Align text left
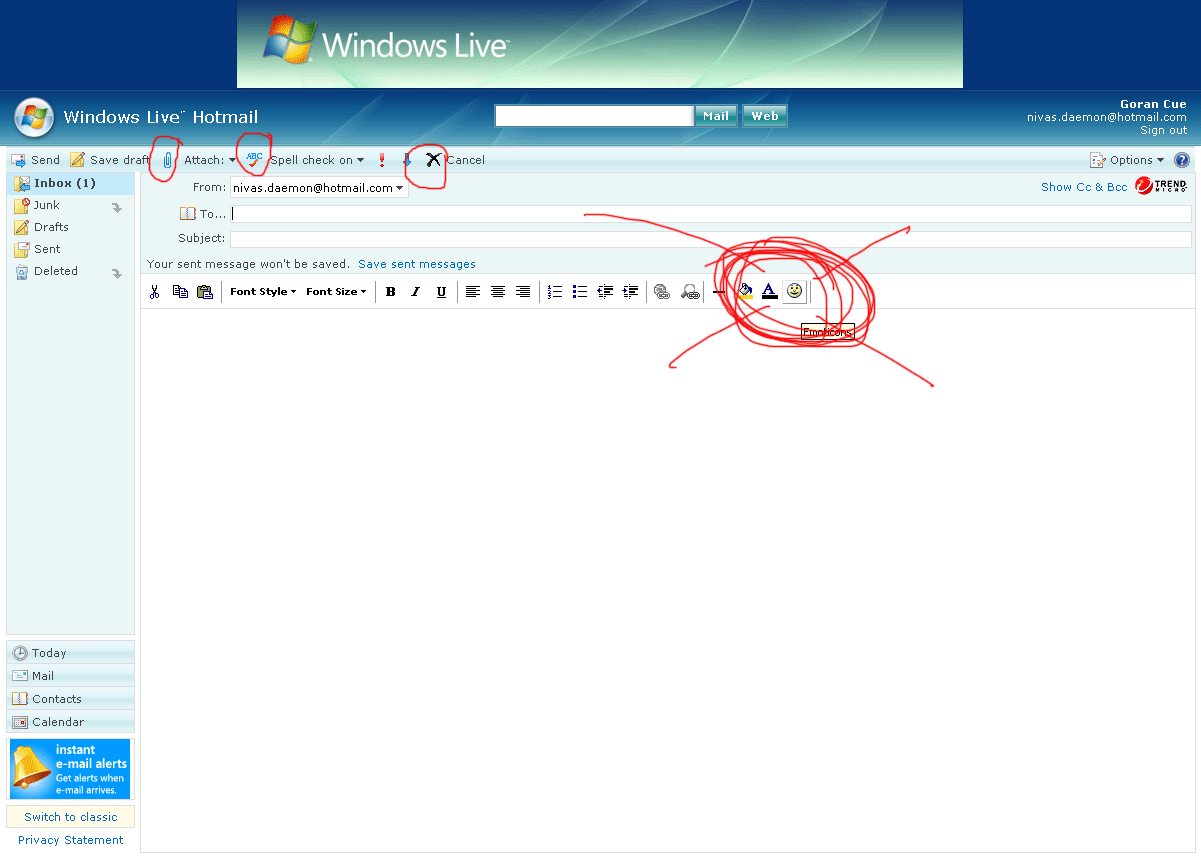The width and height of the screenshot is (1201, 856). tap(472, 292)
